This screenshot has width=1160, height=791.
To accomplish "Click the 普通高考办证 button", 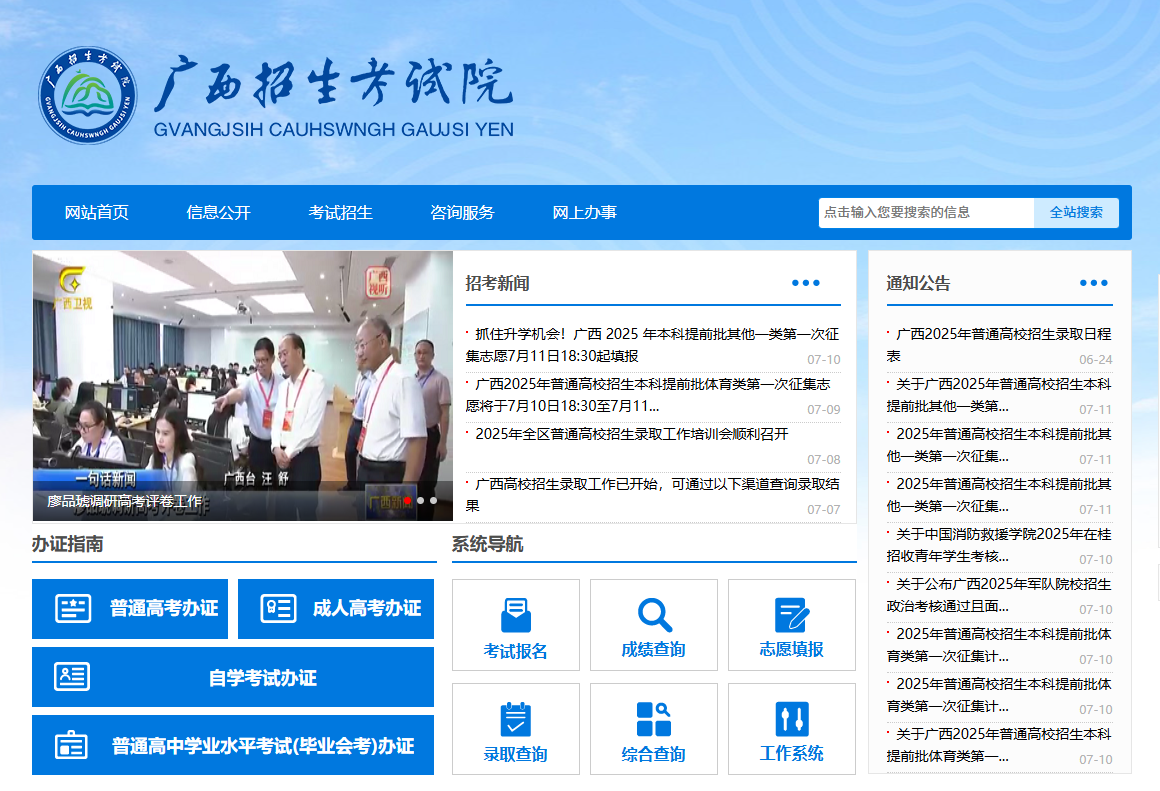I will pyautogui.click(x=130, y=608).
